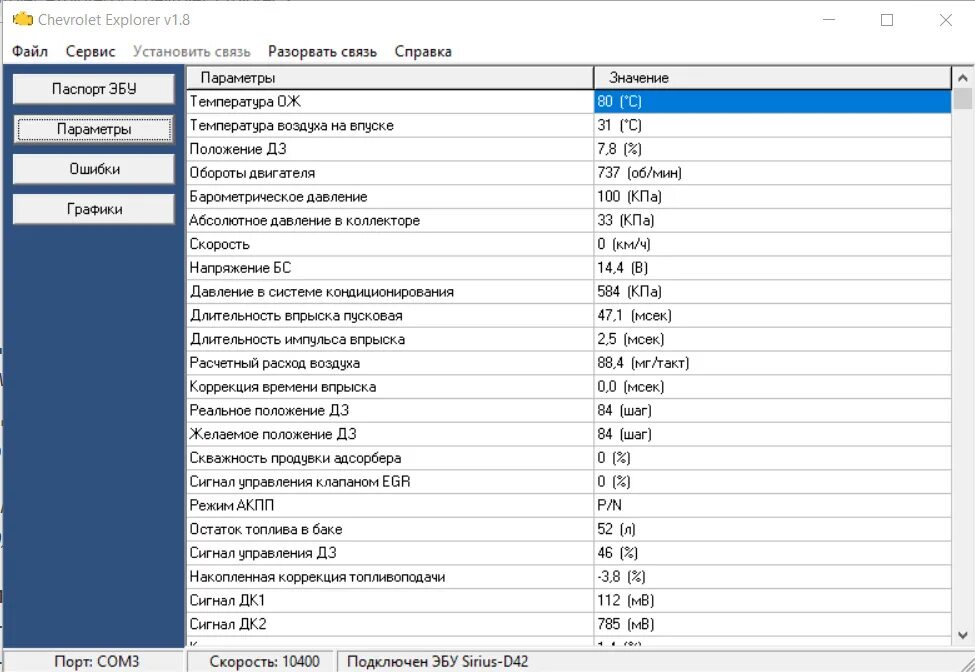975x672 pixels.
Task: Click the Порт: COM3 status bar entry
Action: [96, 661]
